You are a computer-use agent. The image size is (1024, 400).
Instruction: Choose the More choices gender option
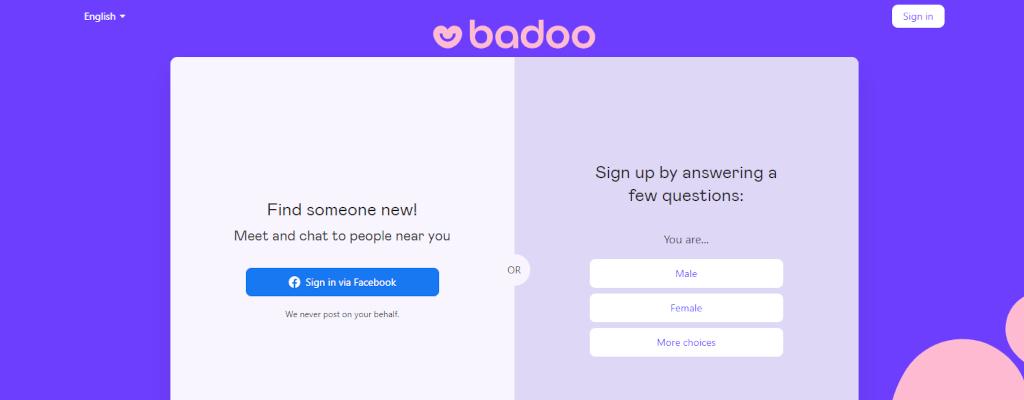[x=686, y=342]
